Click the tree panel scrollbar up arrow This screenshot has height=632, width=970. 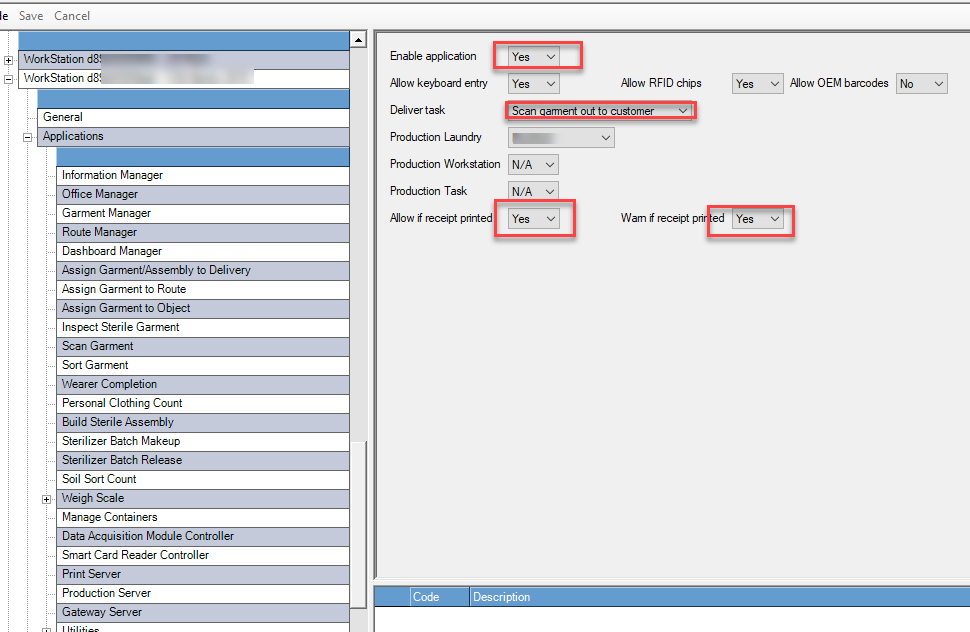click(358, 39)
